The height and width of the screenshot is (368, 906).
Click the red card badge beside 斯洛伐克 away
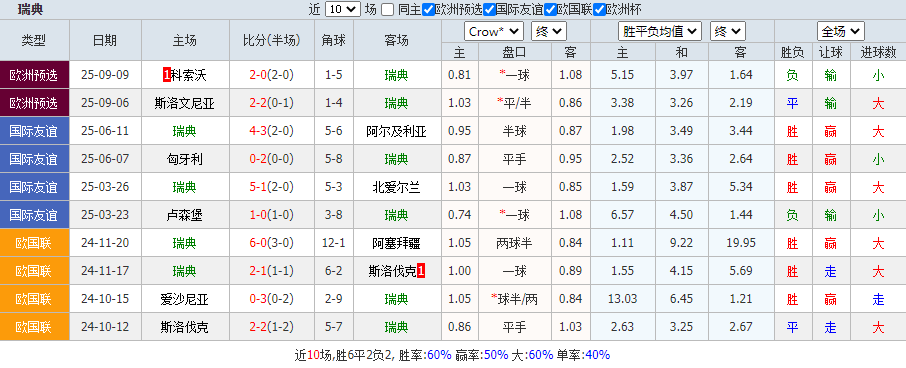(x=421, y=270)
